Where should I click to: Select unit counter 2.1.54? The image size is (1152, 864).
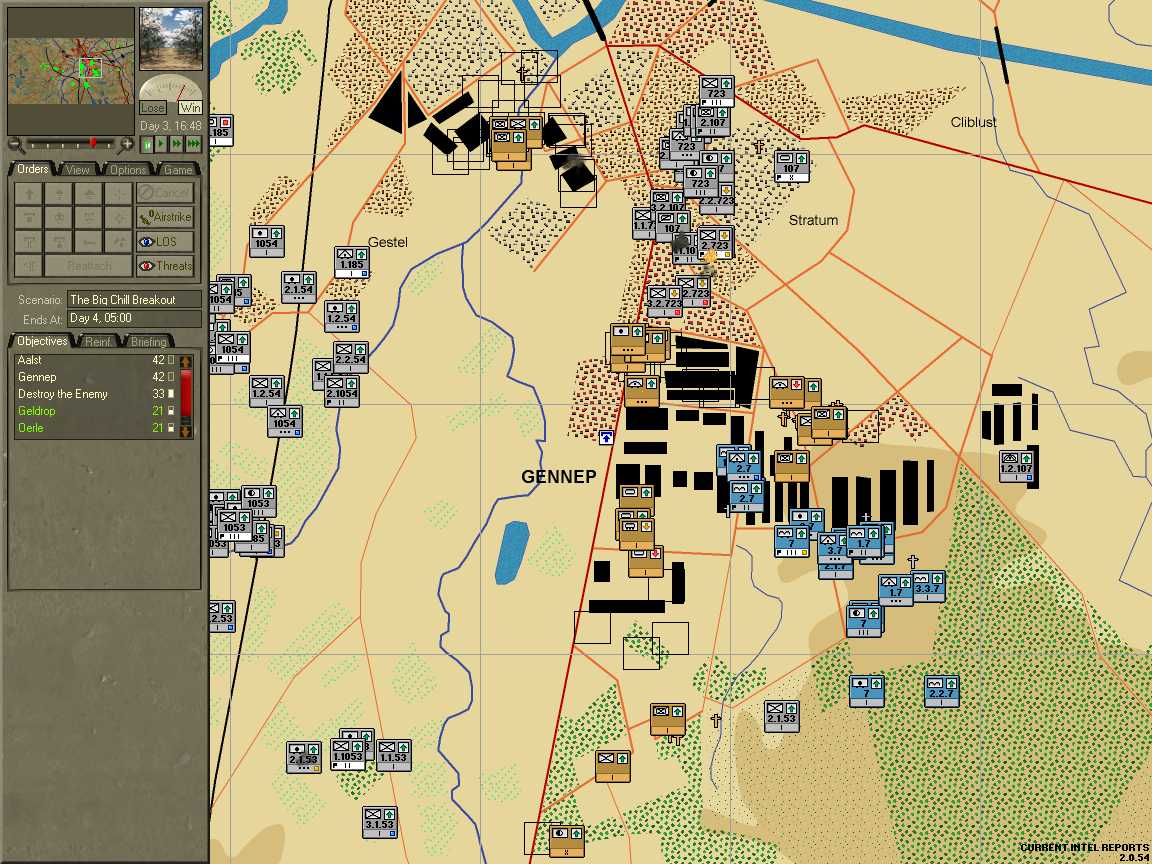298,287
